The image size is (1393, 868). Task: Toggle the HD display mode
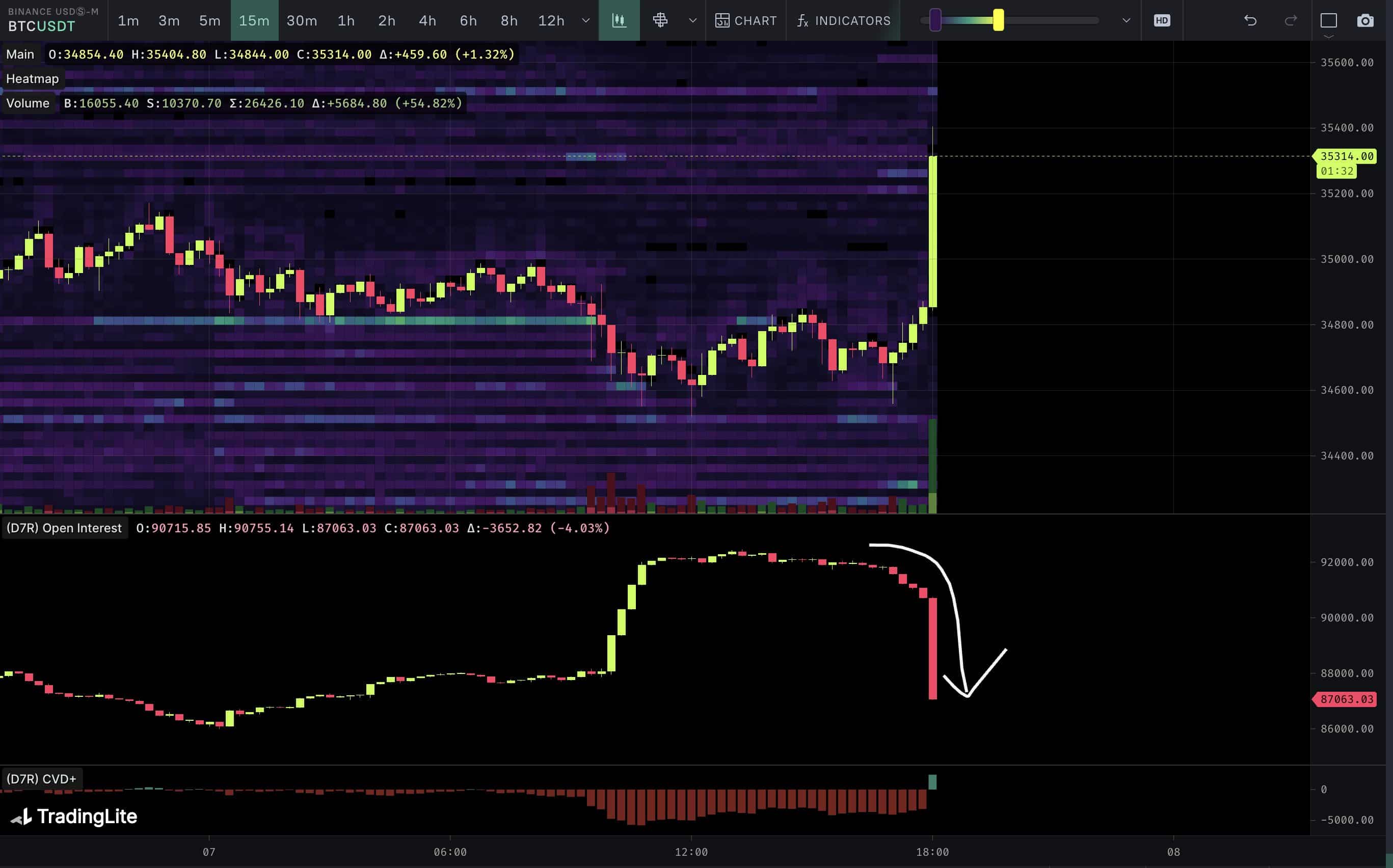(1163, 20)
